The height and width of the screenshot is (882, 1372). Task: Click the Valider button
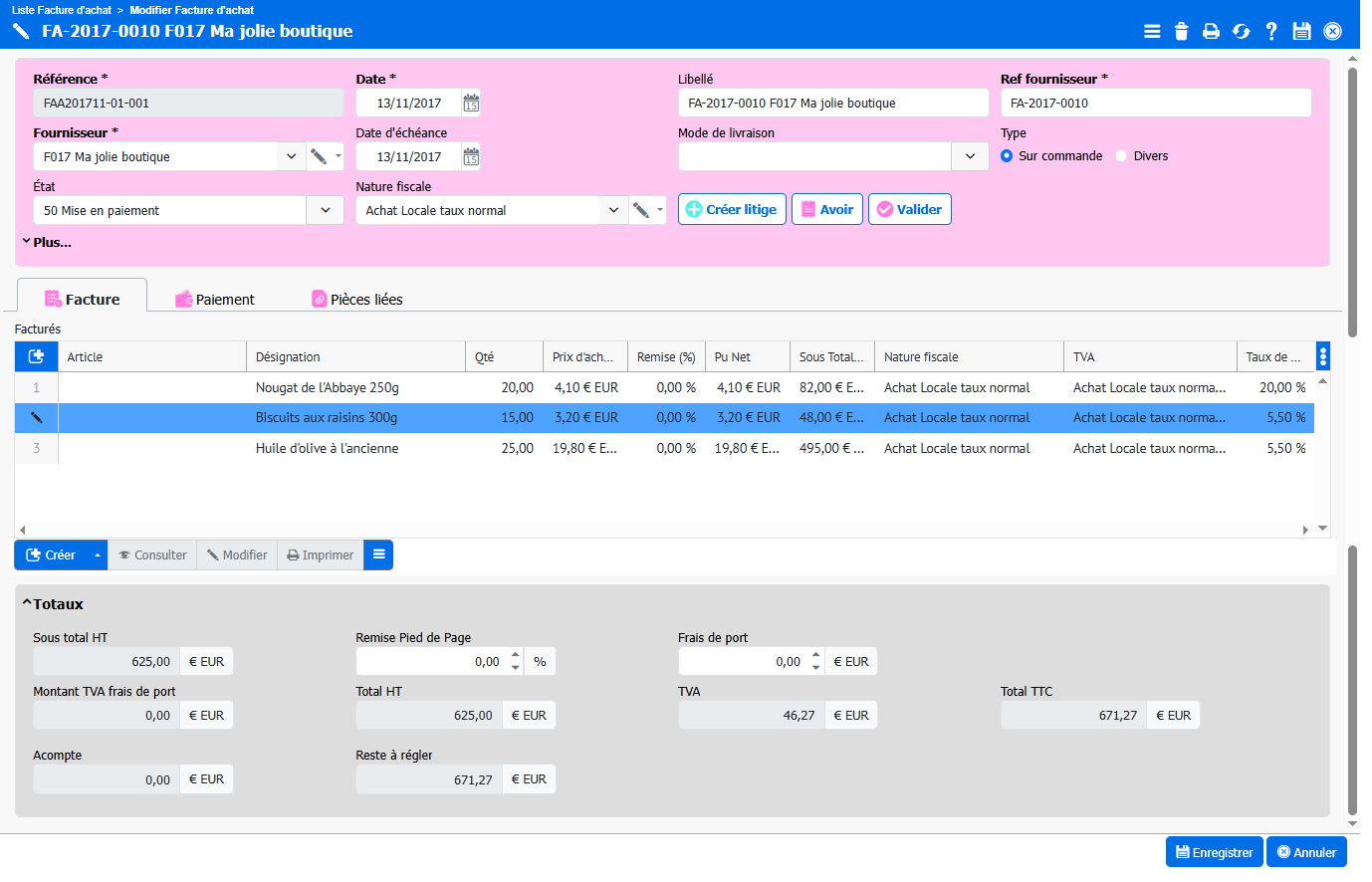(x=909, y=209)
